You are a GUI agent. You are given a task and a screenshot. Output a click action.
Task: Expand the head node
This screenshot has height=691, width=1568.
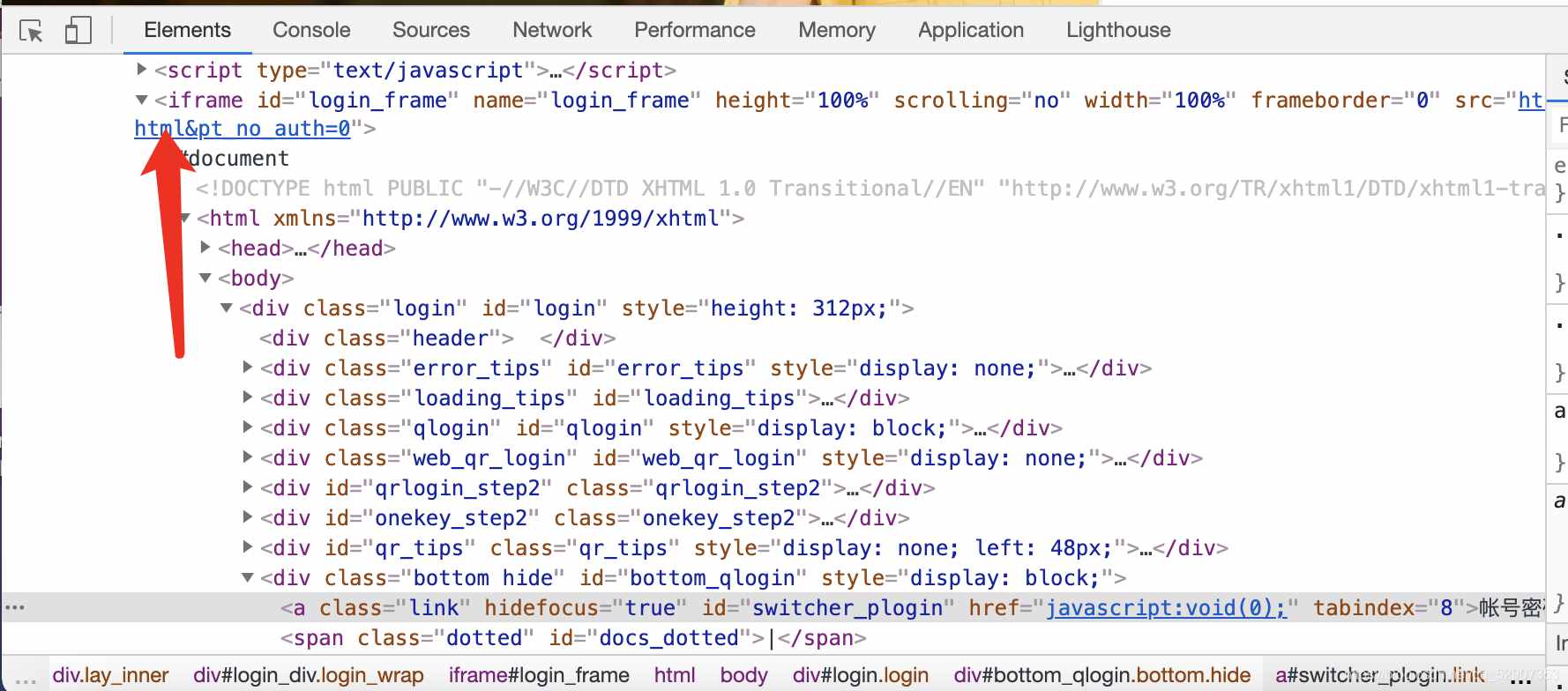tap(205, 248)
